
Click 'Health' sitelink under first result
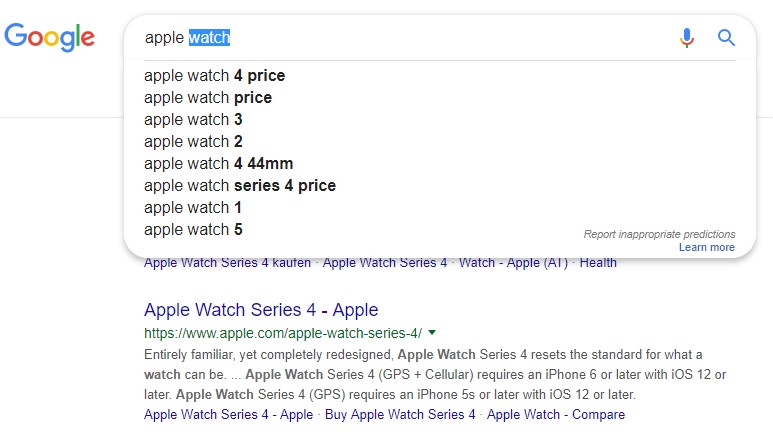tap(598, 263)
